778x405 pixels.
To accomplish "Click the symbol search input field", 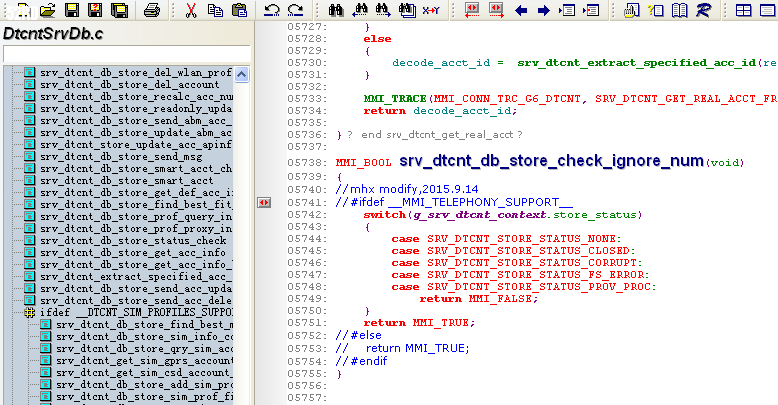I will coord(127,54).
